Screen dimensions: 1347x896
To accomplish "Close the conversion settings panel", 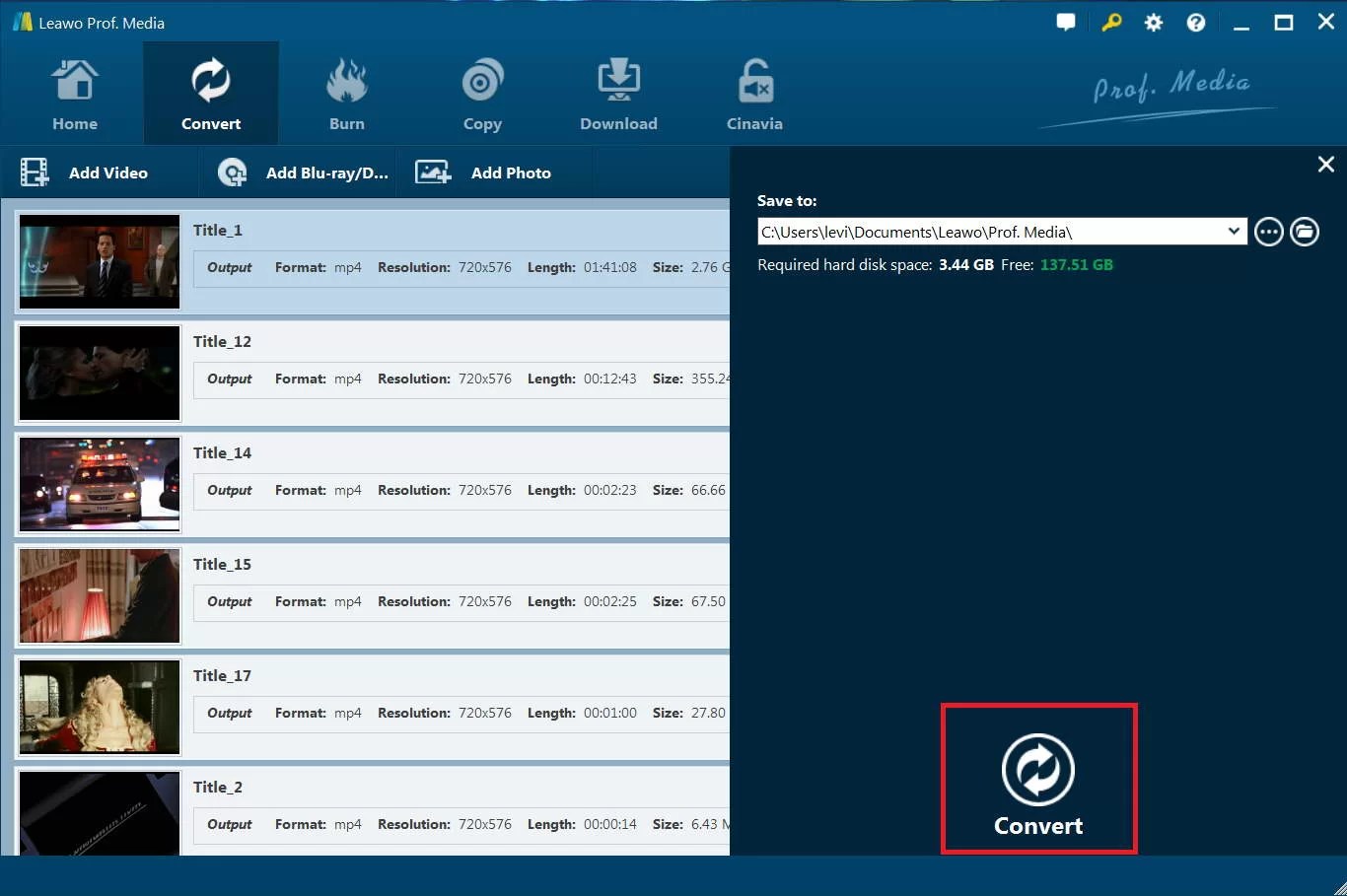I will pos(1325,164).
